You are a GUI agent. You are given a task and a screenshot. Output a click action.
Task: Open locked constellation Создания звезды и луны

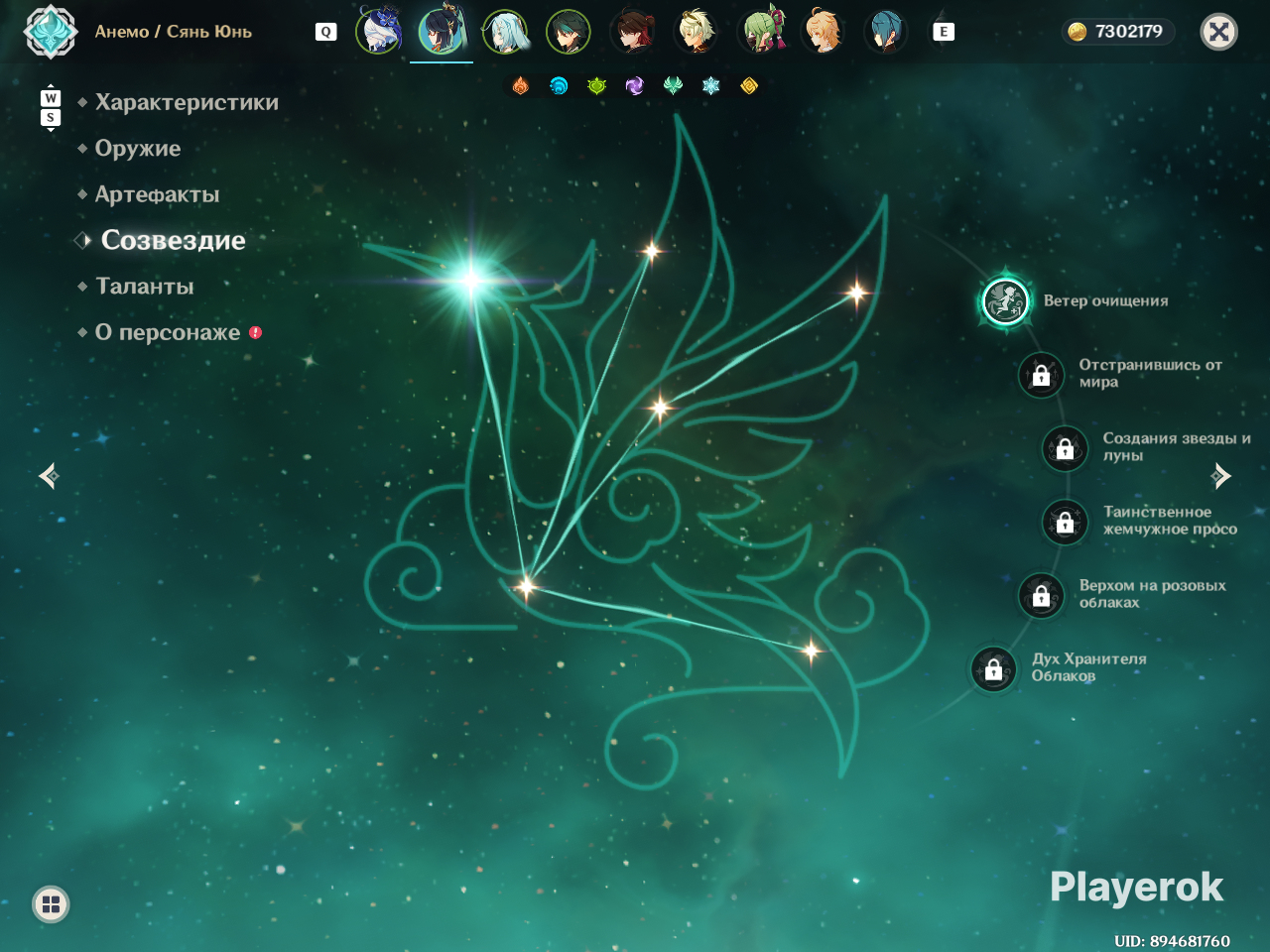(1065, 448)
